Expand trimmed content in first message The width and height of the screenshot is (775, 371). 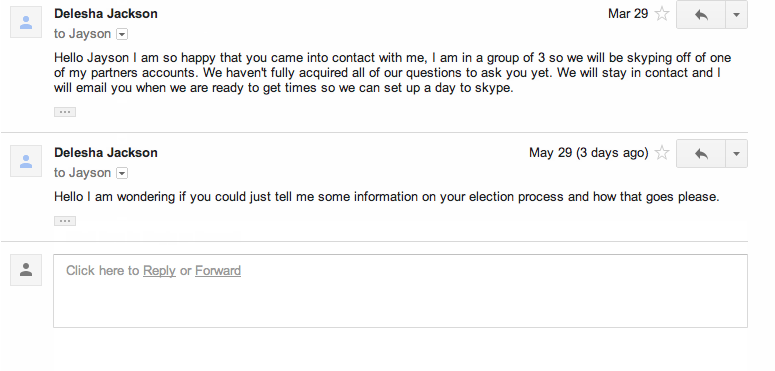65,112
